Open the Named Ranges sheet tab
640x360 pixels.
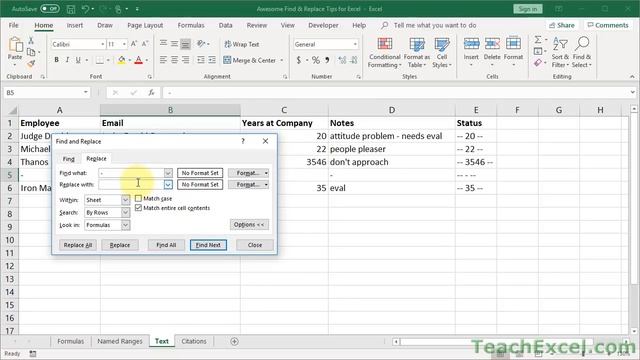(120, 341)
